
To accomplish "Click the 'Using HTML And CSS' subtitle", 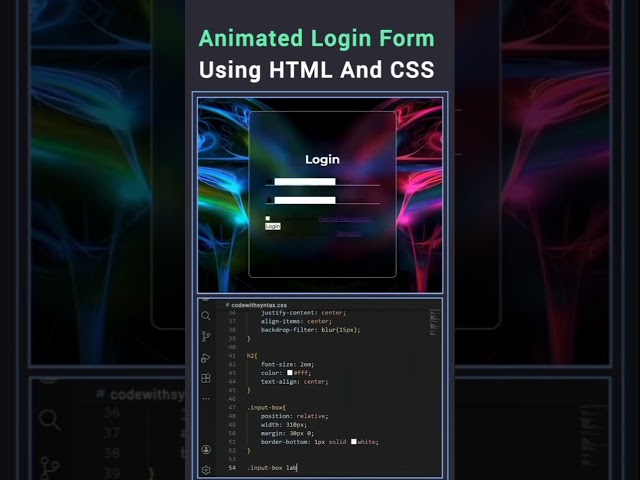I will 317,70.
